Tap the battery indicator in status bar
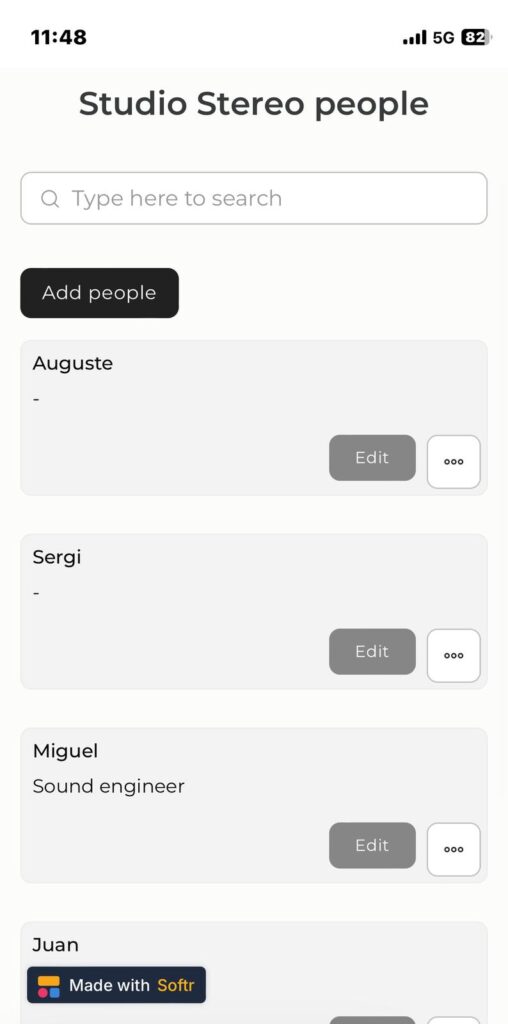The height and width of the screenshot is (1024, 508). 476,38
